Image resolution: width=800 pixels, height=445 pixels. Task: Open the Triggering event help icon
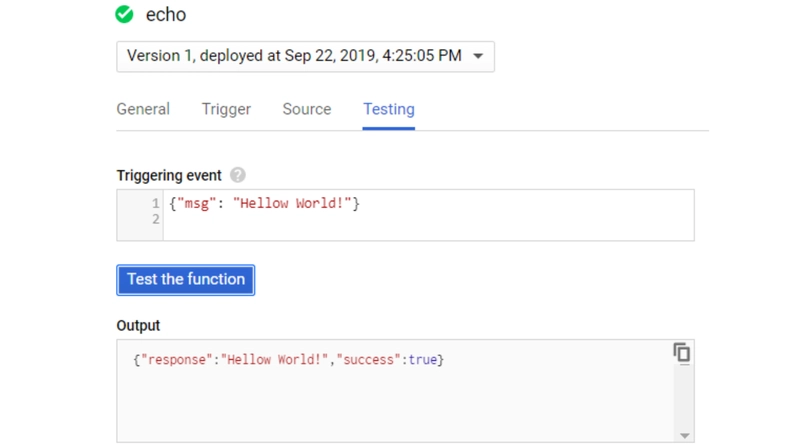237,175
